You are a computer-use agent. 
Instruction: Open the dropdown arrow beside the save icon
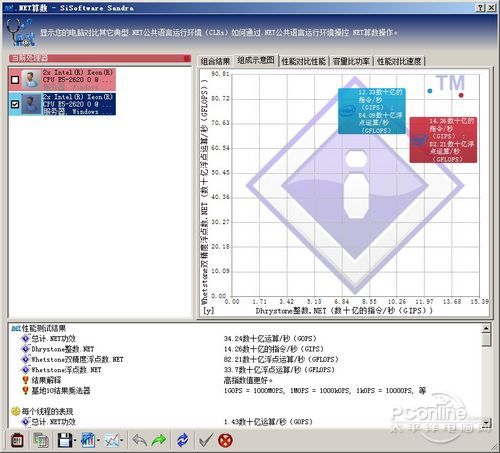[x=75, y=441]
